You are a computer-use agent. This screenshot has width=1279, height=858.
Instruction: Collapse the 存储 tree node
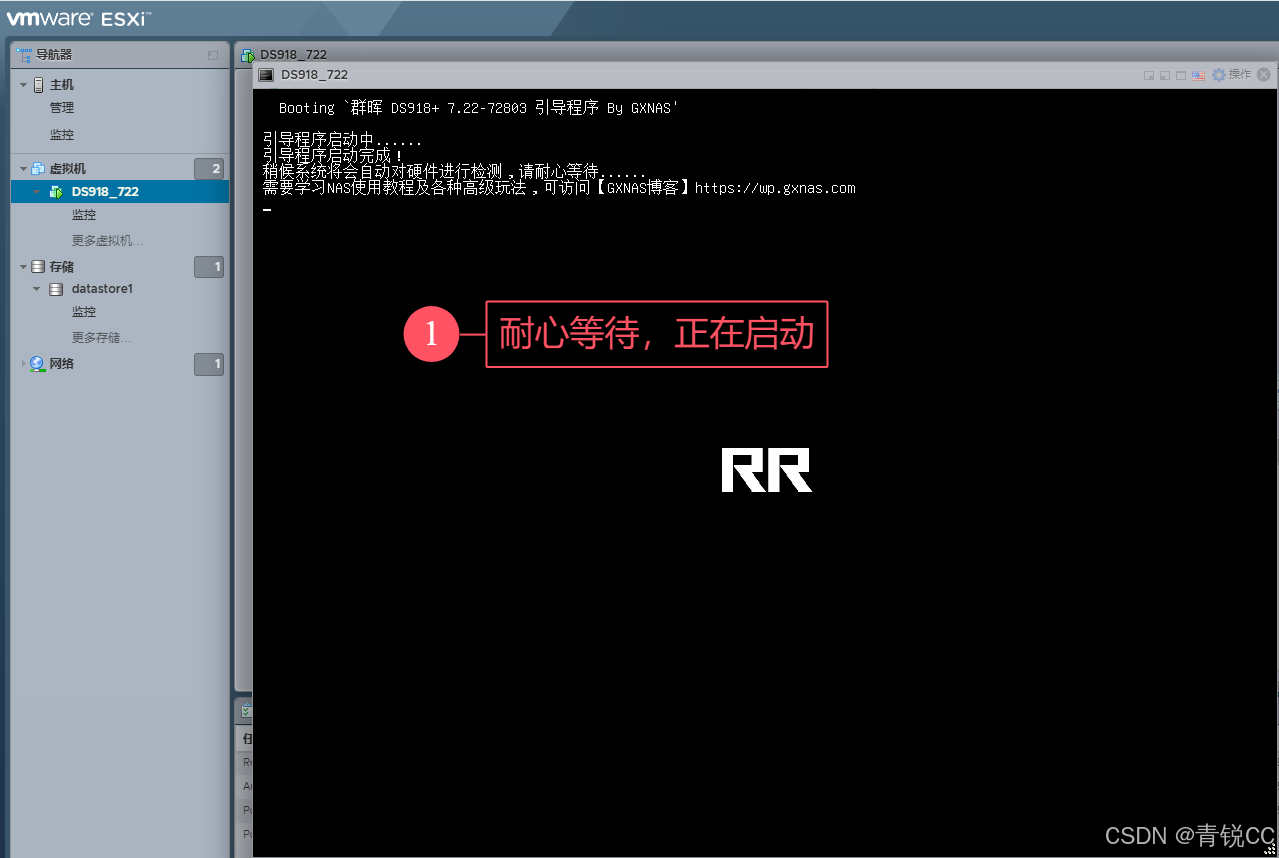click(x=24, y=267)
